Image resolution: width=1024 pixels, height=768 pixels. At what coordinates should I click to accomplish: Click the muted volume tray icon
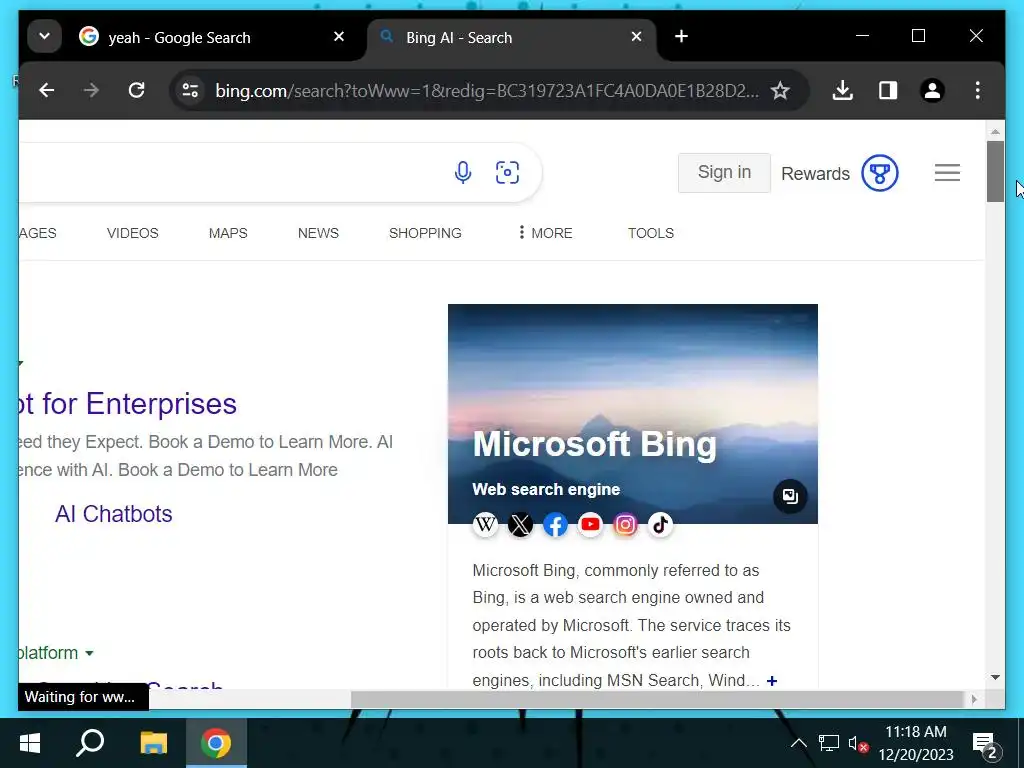click(x=857, y=743)
